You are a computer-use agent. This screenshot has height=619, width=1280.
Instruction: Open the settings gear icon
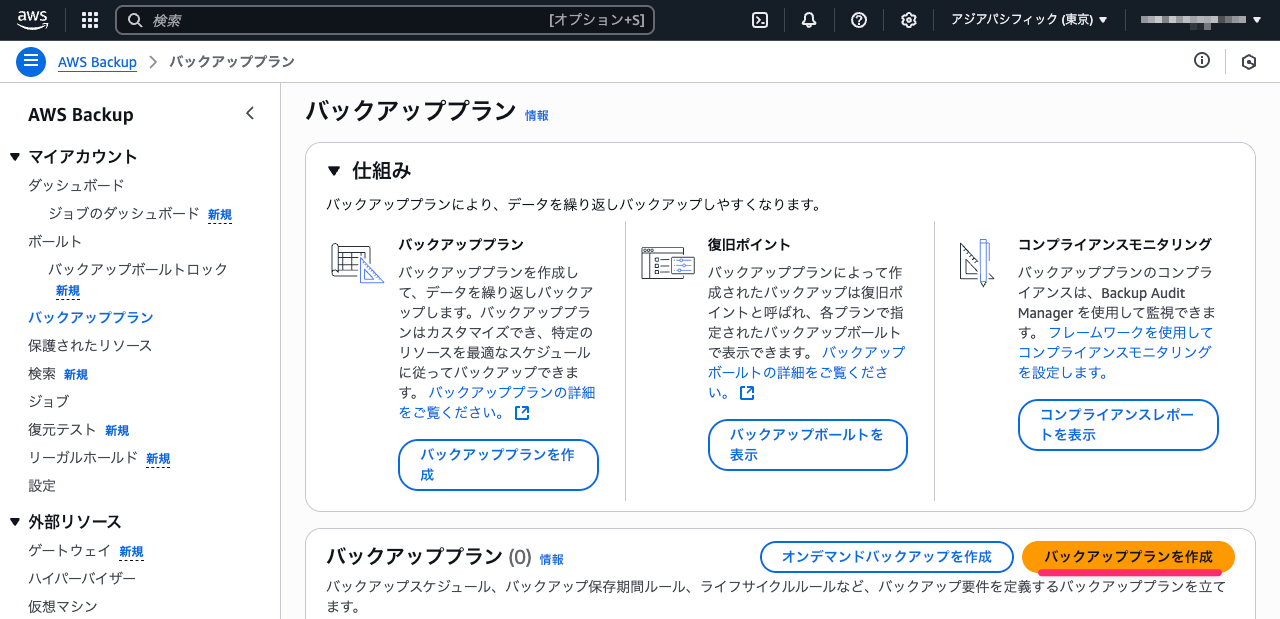point(909,20)
